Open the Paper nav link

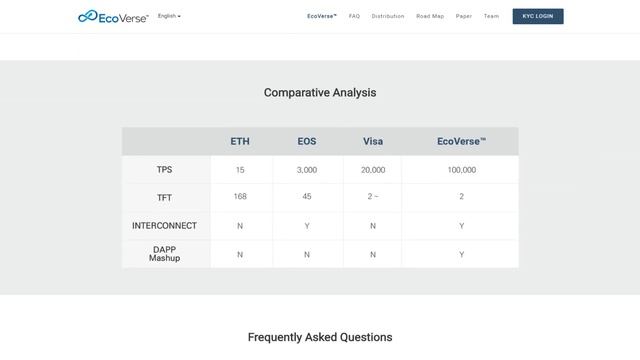(x=464, y=16)
